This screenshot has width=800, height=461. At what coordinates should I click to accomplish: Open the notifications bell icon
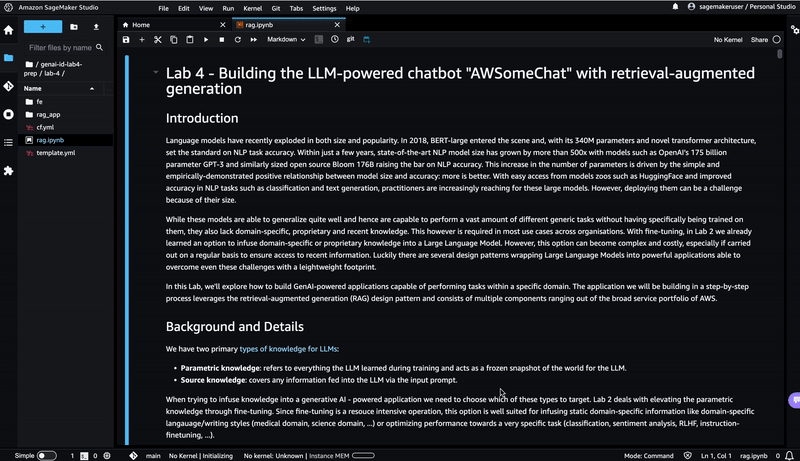(676, 7)
